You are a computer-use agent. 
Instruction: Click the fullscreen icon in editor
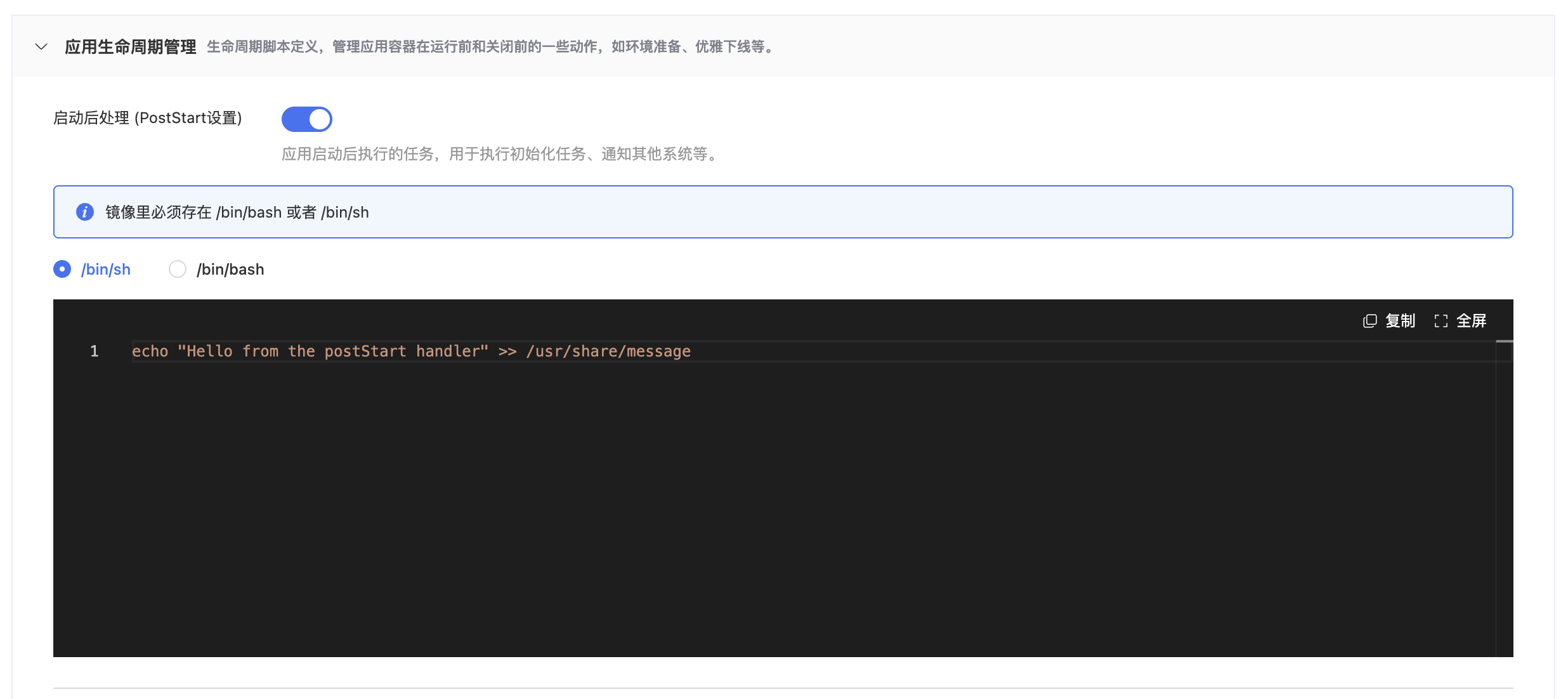(1441, 321)
